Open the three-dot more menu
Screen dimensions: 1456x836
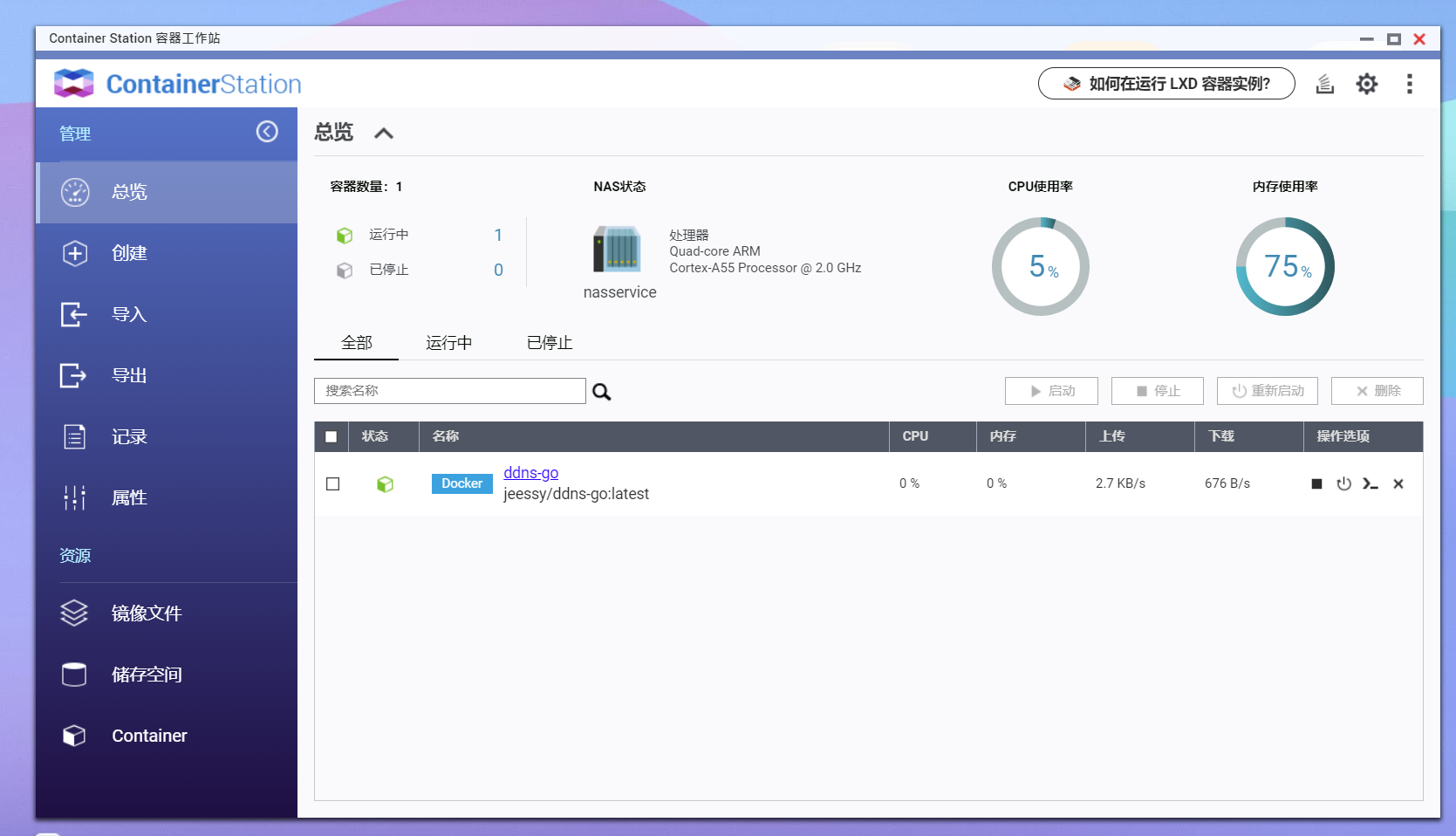[1410, 84]
